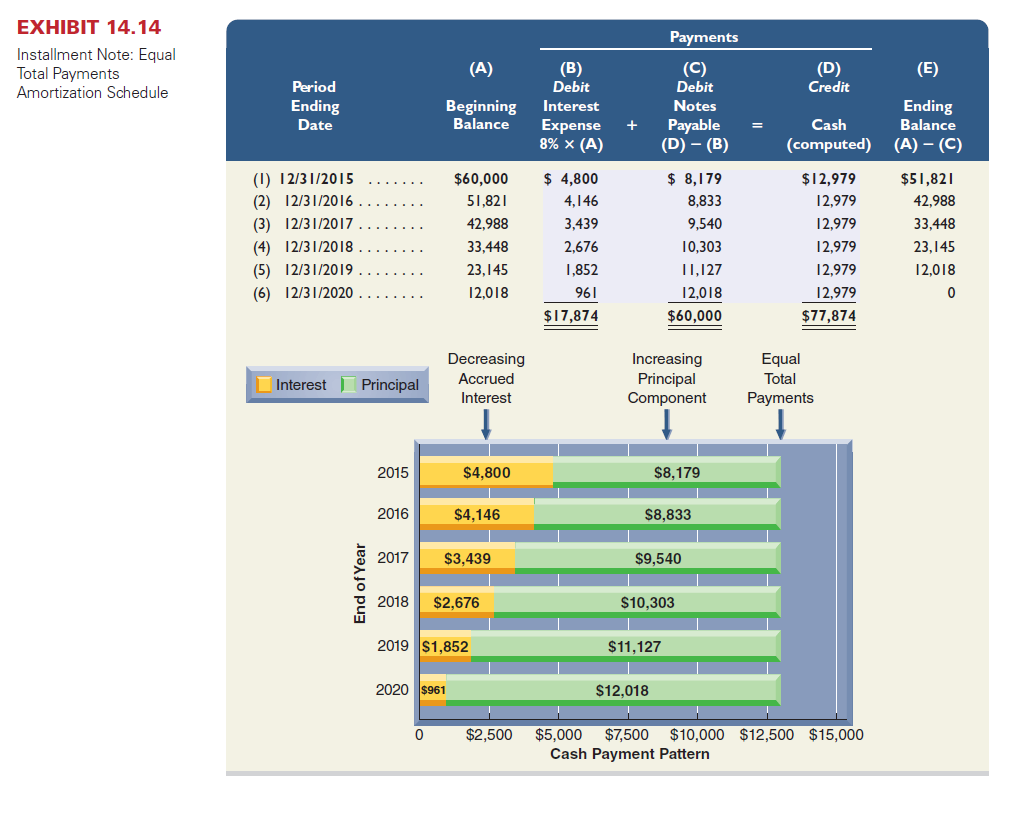Click the yellow Interest legend swatch

(x=264, y=385)
